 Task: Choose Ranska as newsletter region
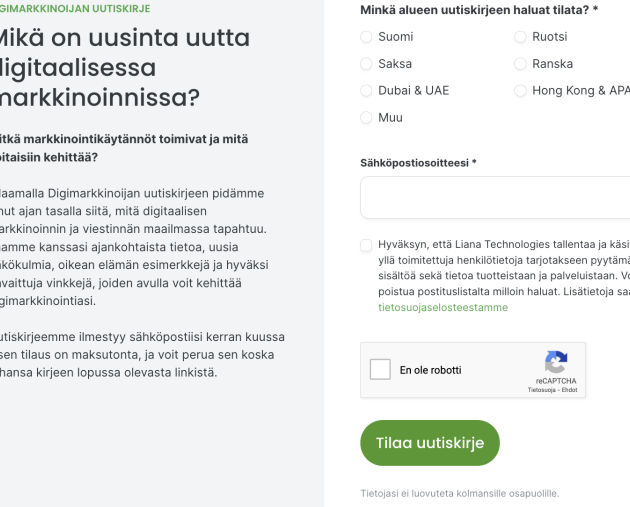[520, 64]
